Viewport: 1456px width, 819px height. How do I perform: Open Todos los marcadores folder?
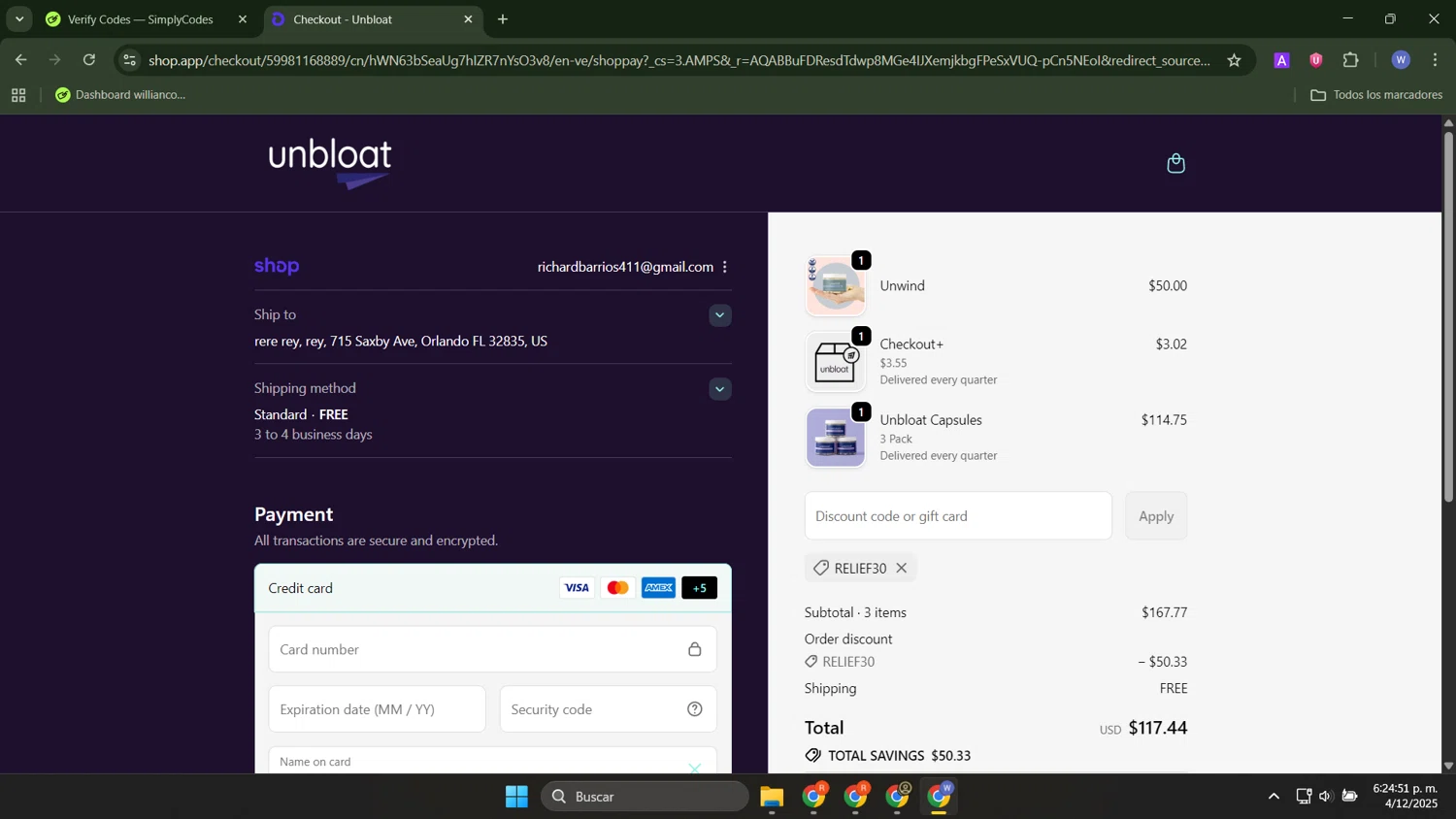(x=1376, y=95)
